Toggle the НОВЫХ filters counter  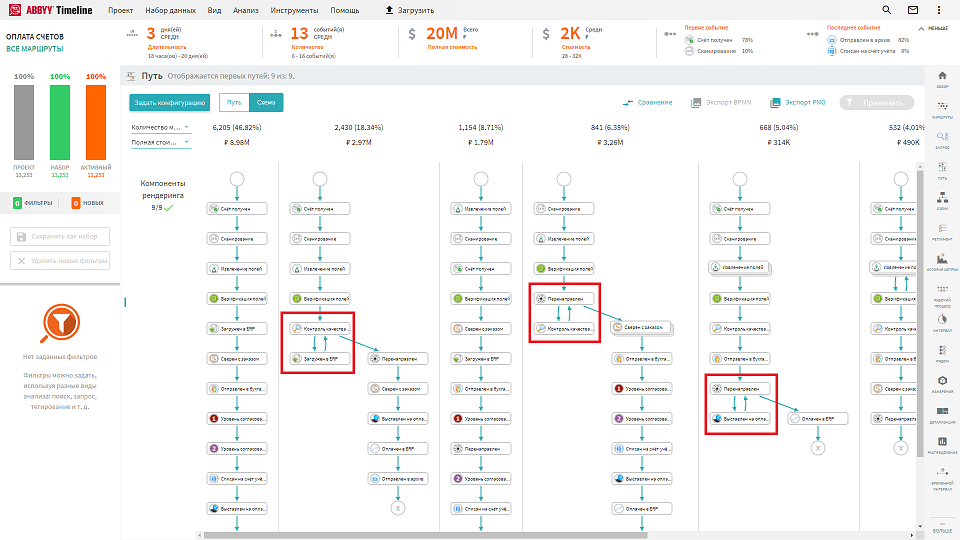pyautogui.click(x=88, y=203)
